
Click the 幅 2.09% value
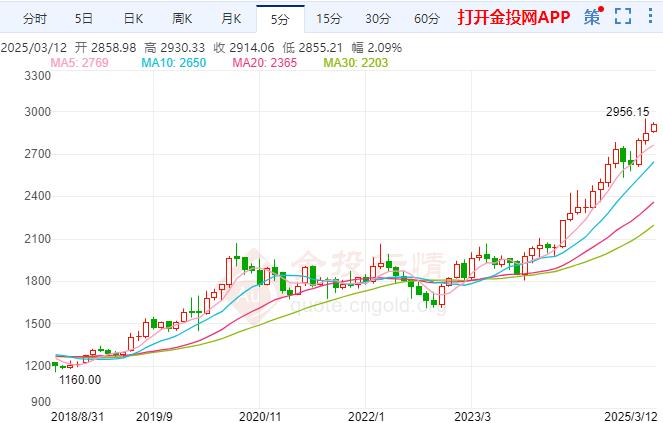(x=377, y=47)
